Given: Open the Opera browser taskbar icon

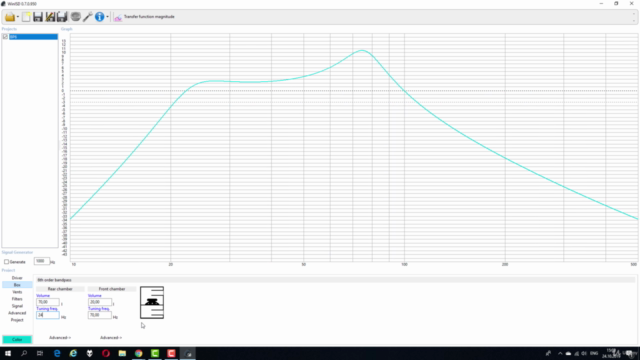Looking at the screenshot, I should pos(106,353).
